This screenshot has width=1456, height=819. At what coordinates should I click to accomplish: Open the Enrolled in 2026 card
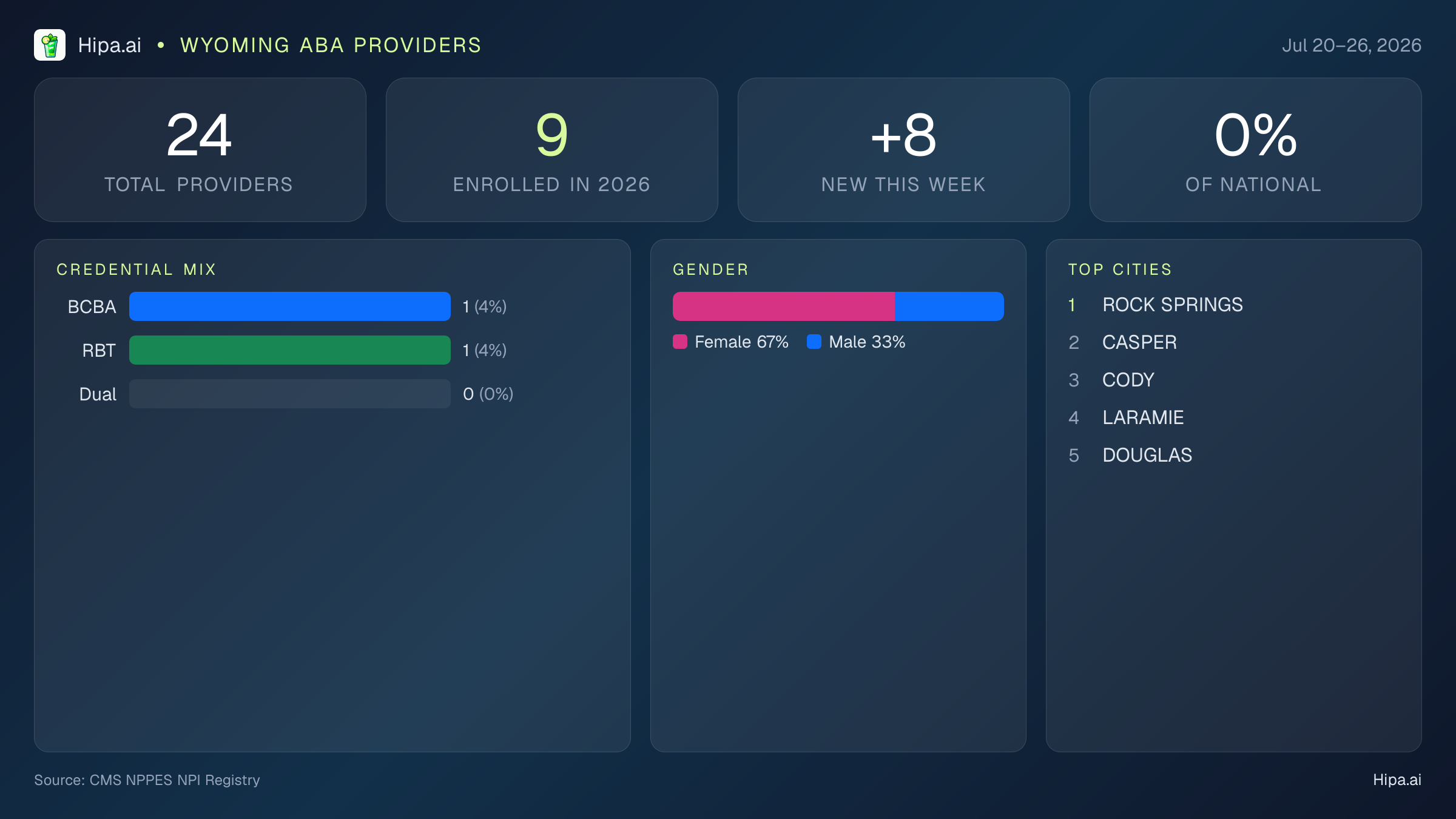552,150
